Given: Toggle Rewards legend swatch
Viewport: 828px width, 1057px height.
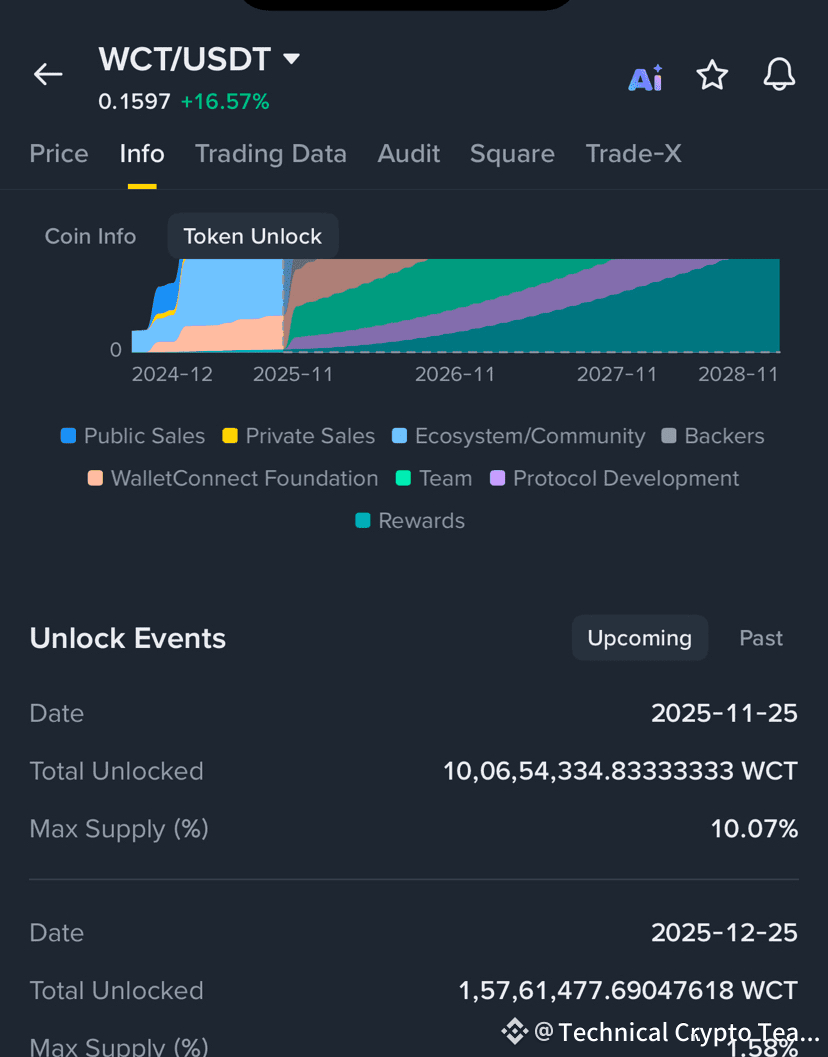Looking at the screenshot, I should (363, 521).
